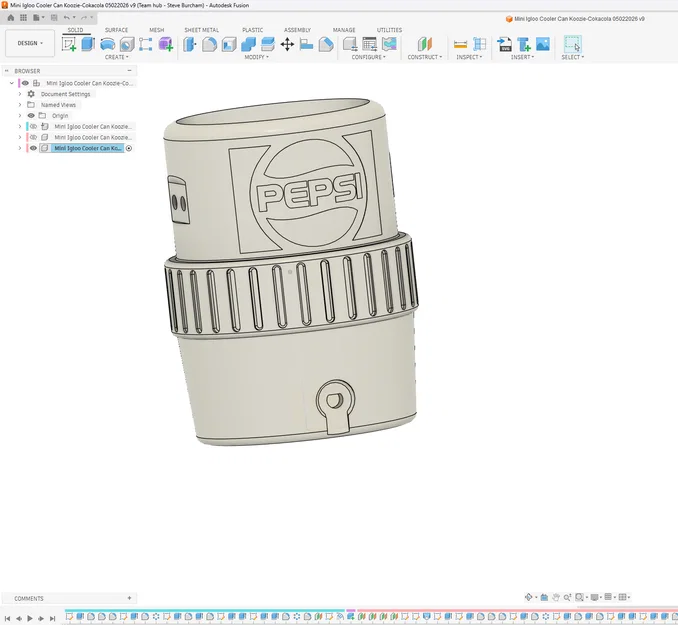Viewport: 678px width, 625px height.
Task: Open the Configuration table icon
Action: (370, 44)
